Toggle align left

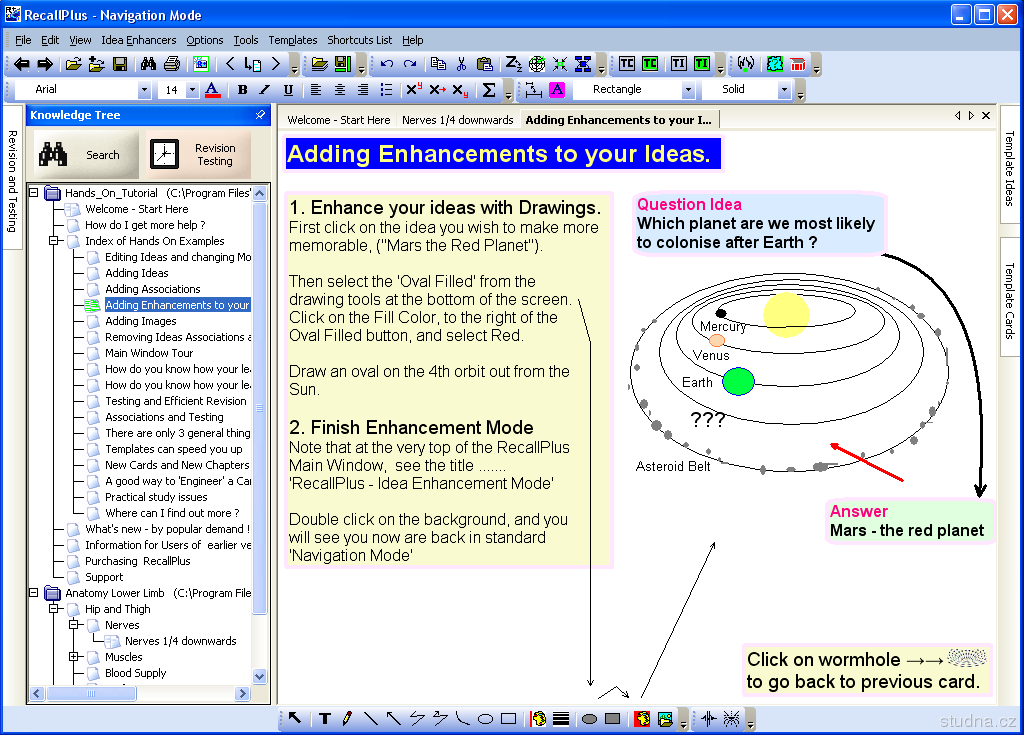316,90
